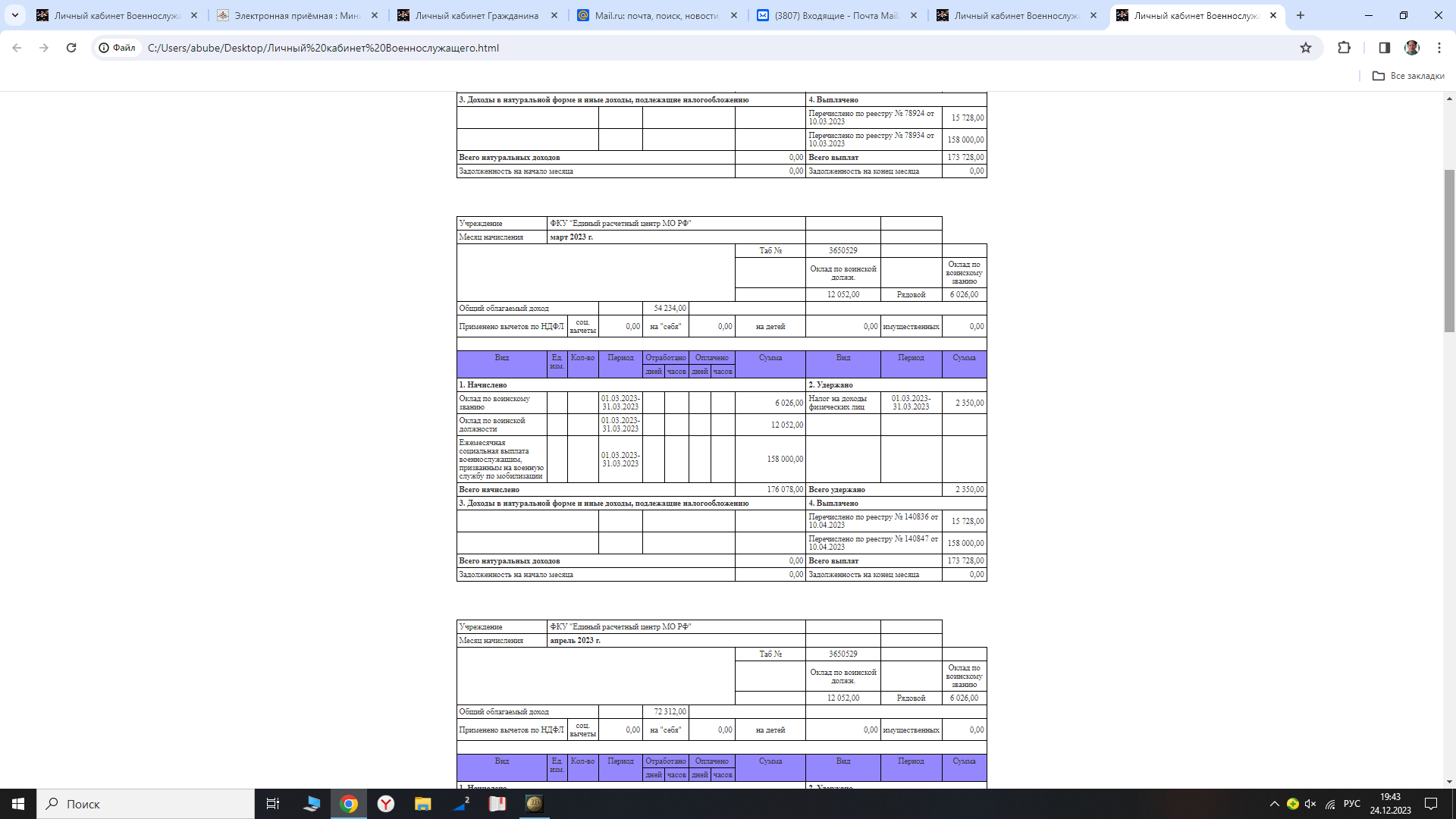Bookmark this page with star icon
Viewport: 1456px width, 819px height.
coord(1306,48)
